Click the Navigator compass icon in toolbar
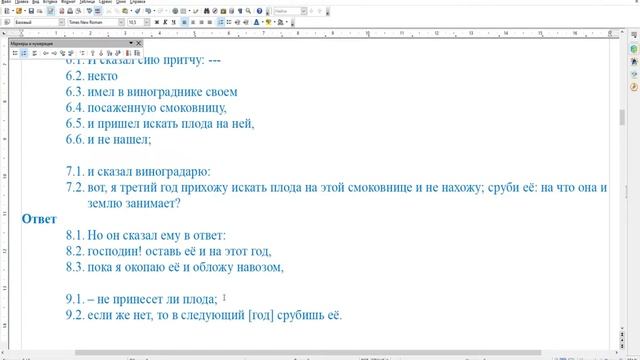 [215, 11]
